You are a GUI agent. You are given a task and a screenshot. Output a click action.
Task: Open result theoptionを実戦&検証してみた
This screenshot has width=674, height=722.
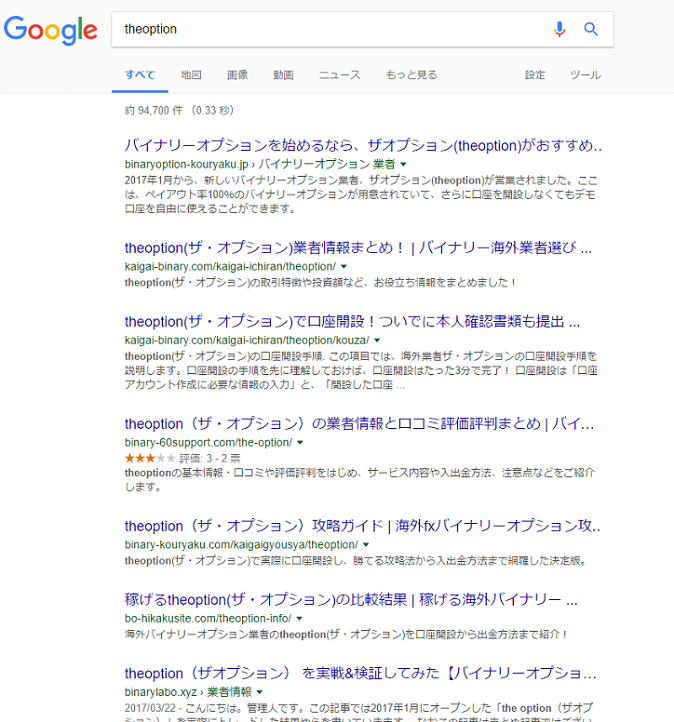tap(360, 673)
